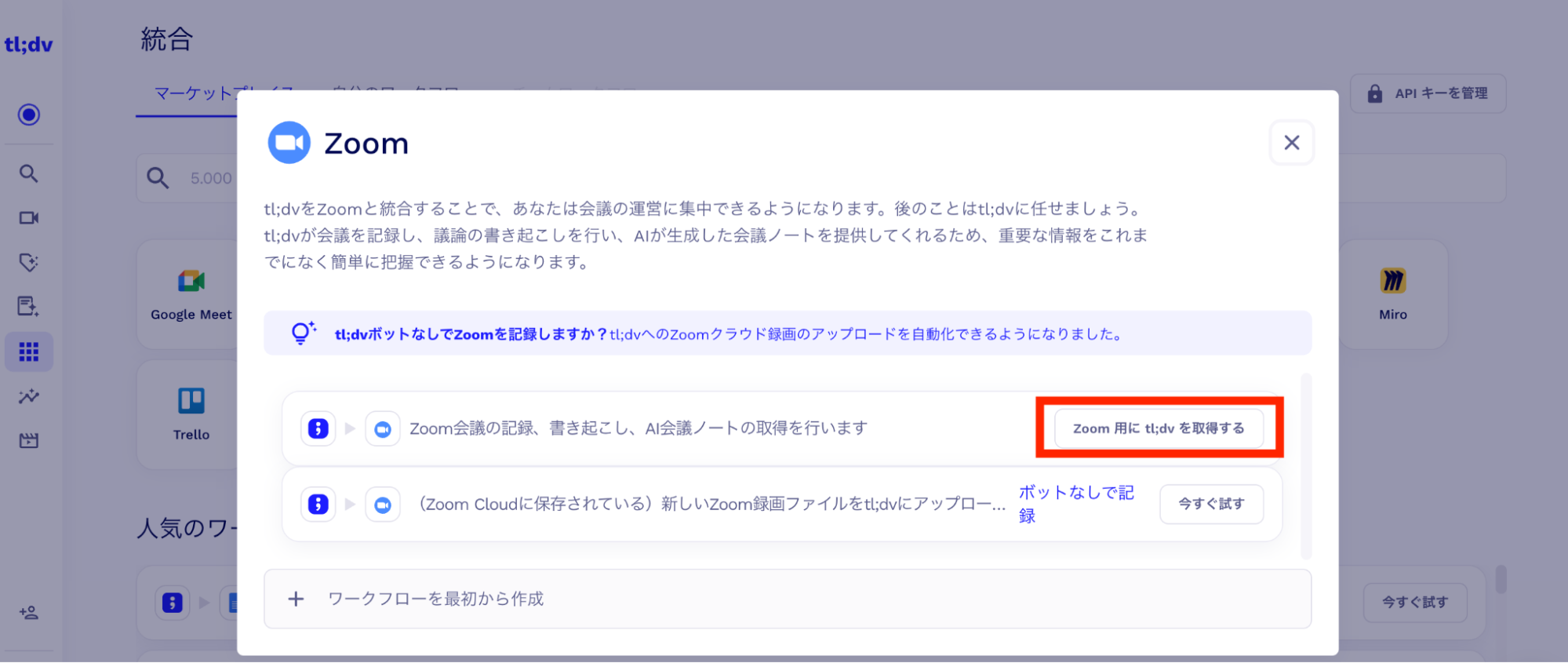Open the notes icon in sidebar
Screen dimensions: 1568x663
(x=29, y=306)
